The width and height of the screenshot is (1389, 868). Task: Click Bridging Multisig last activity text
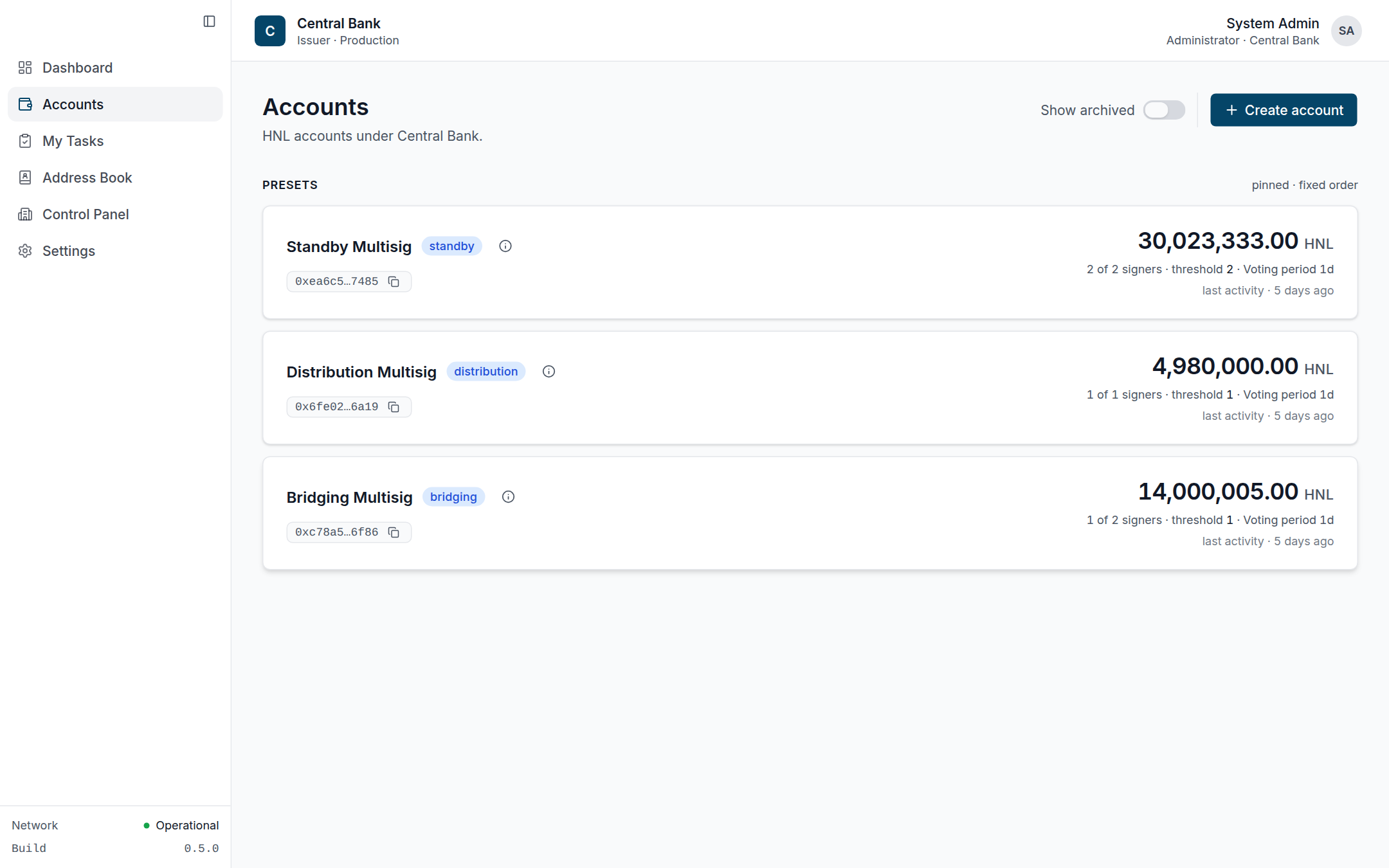point(1267,541)
